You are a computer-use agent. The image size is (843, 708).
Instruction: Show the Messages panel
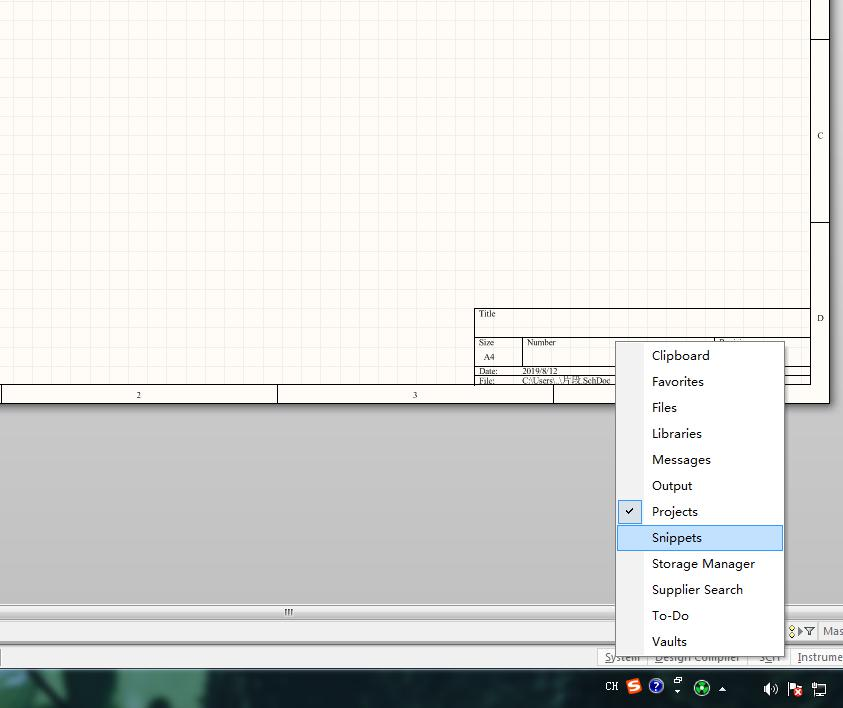[x=699, y=460]
